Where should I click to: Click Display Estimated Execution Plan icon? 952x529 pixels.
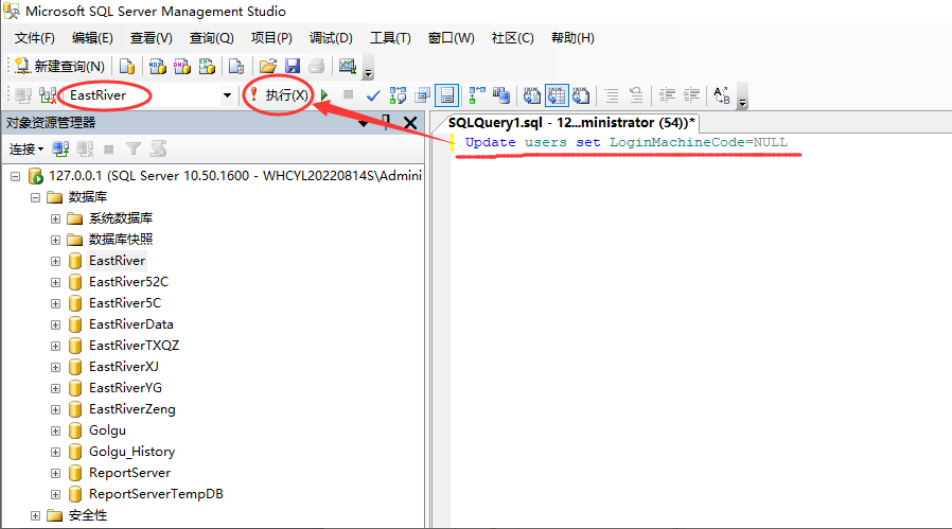click(398, 95)
